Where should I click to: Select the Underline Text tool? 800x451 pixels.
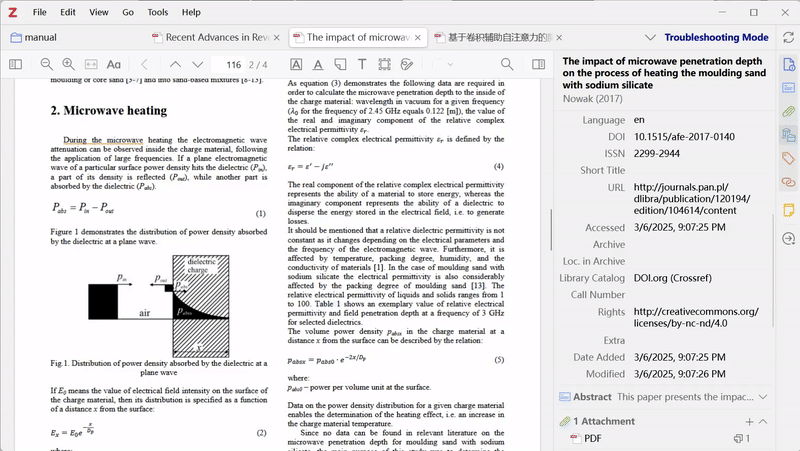click(318, 64)
